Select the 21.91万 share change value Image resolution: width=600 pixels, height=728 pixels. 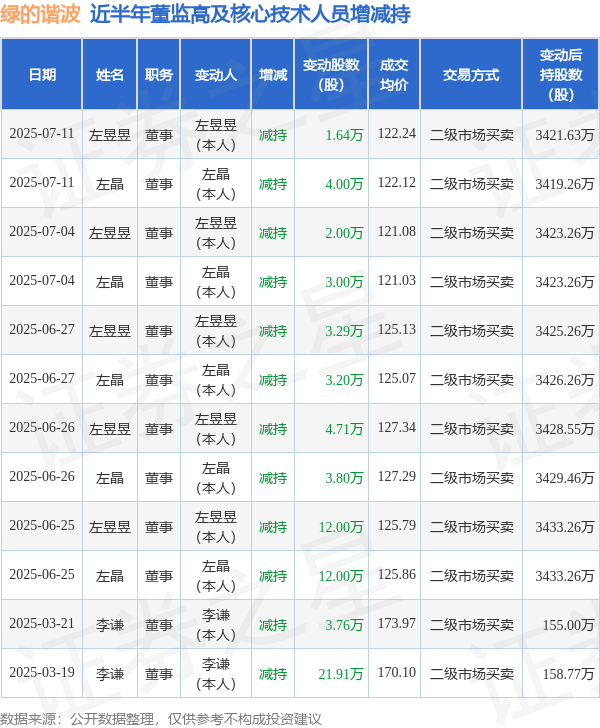(x=341, y=674)
